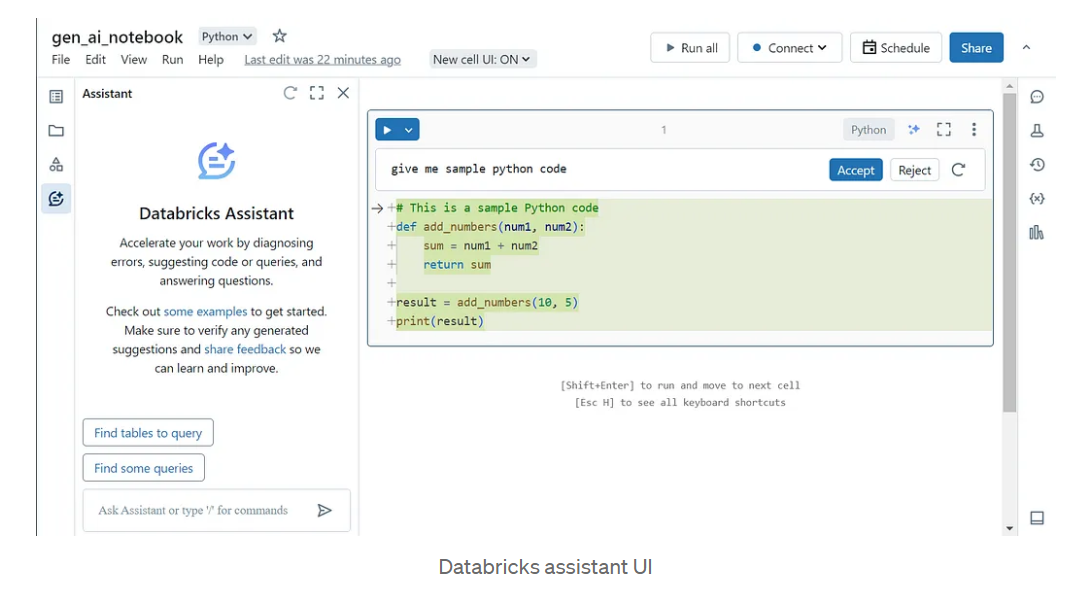Open the Run menu
The height and width of the screenshot is (611, 1073).
pyautogui.click(x=172, y=60)
